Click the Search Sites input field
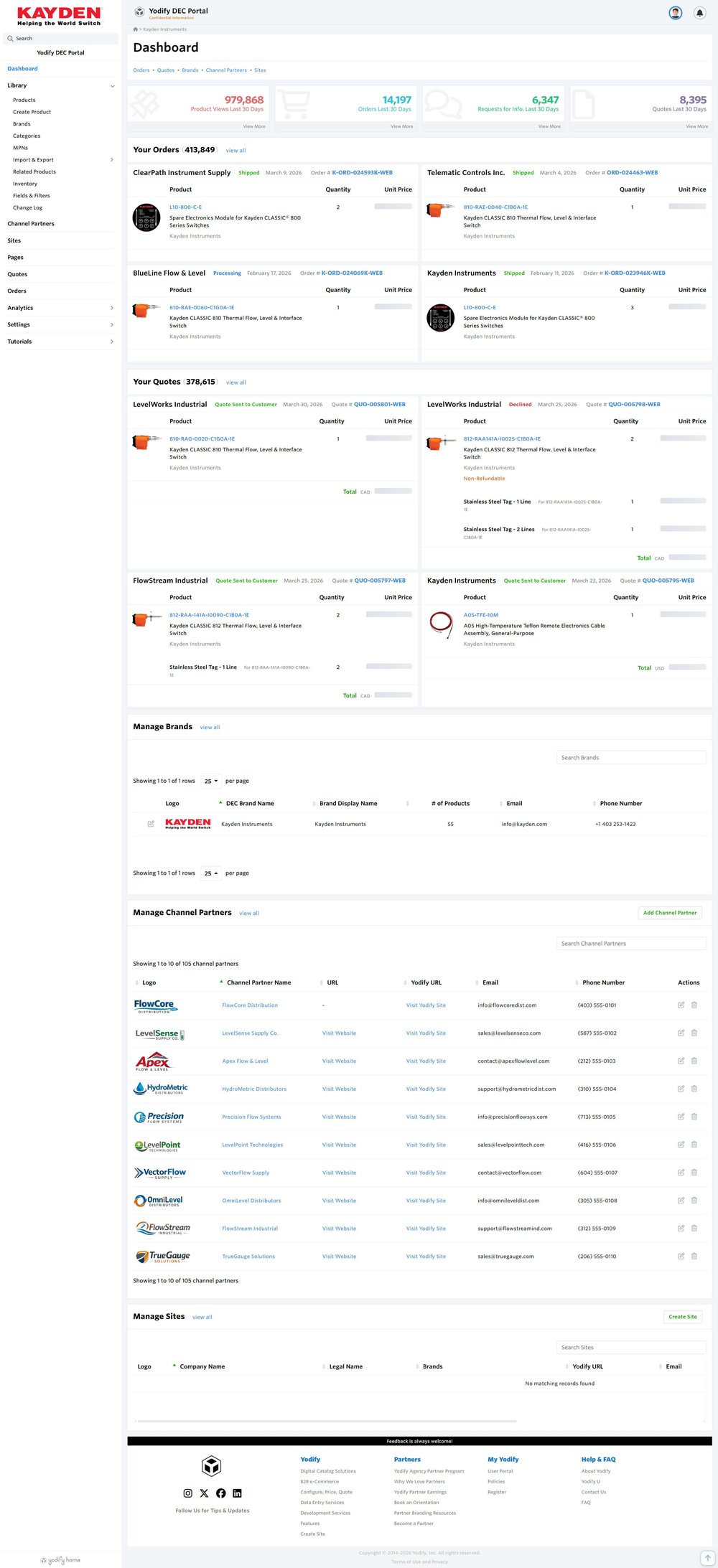Screen dimensions: 718x1568 [631, 1348]
